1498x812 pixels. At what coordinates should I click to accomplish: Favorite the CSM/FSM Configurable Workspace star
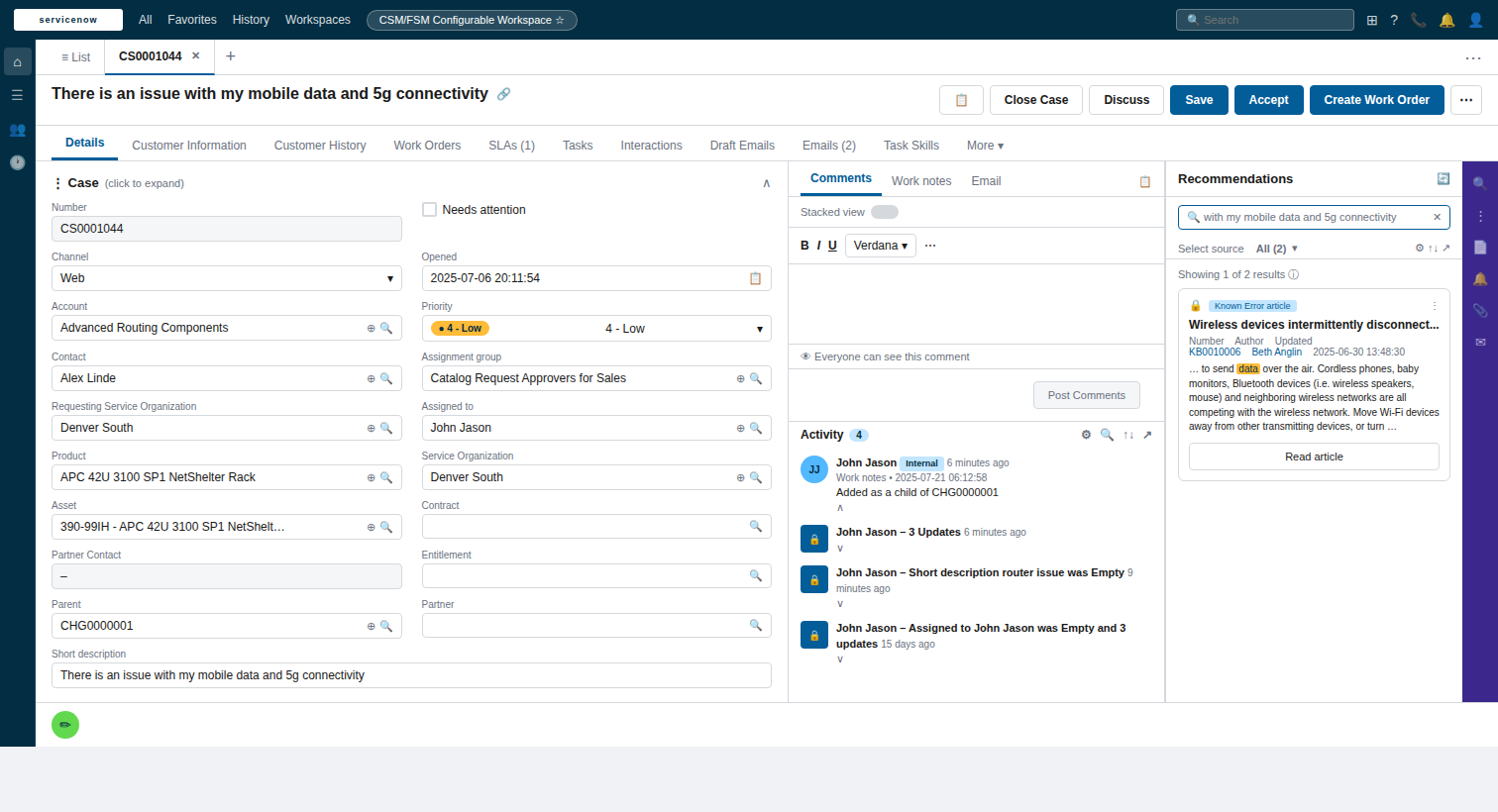click(x=560, y=20)
